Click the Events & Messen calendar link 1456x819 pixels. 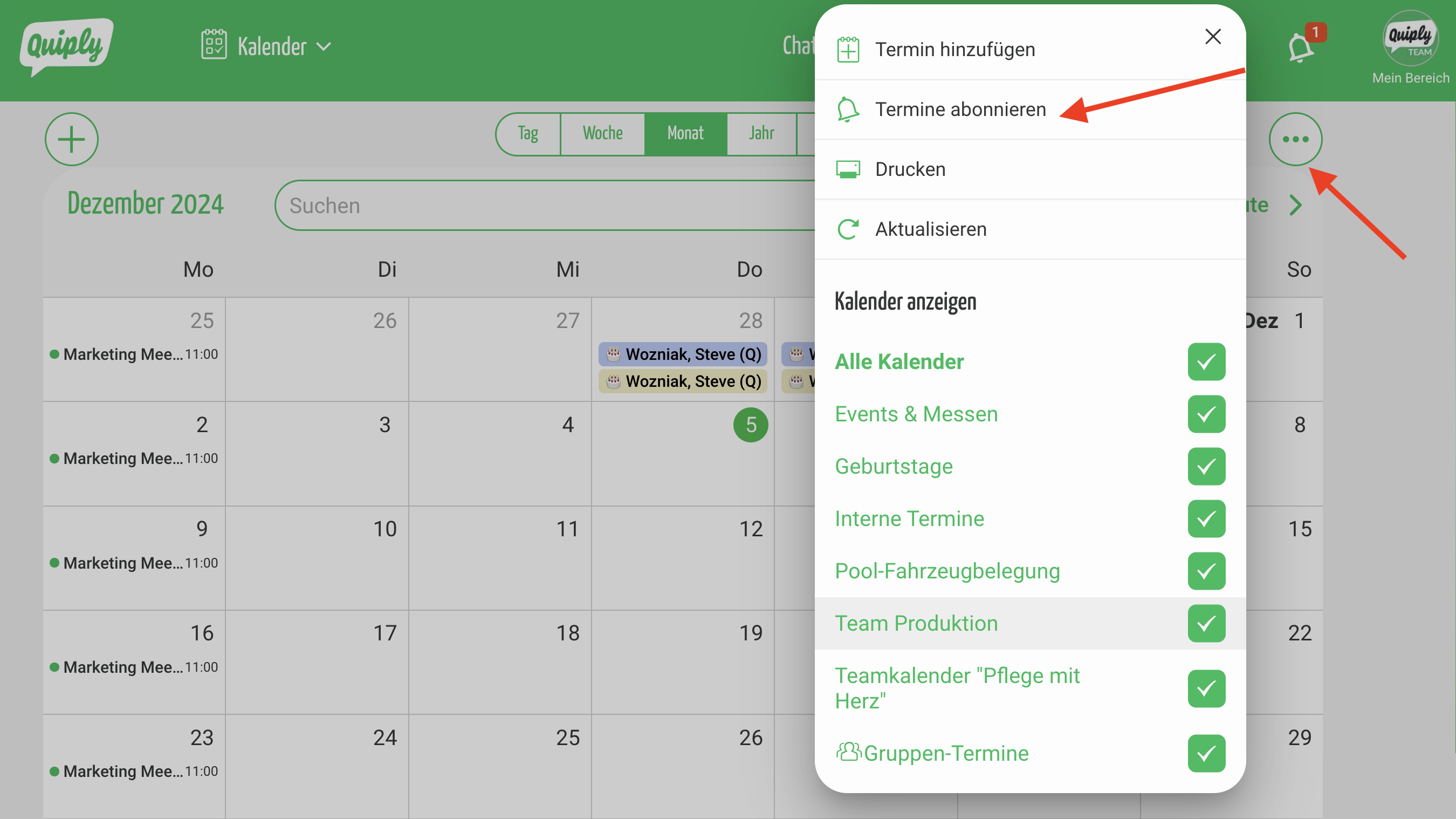(916, 414)
